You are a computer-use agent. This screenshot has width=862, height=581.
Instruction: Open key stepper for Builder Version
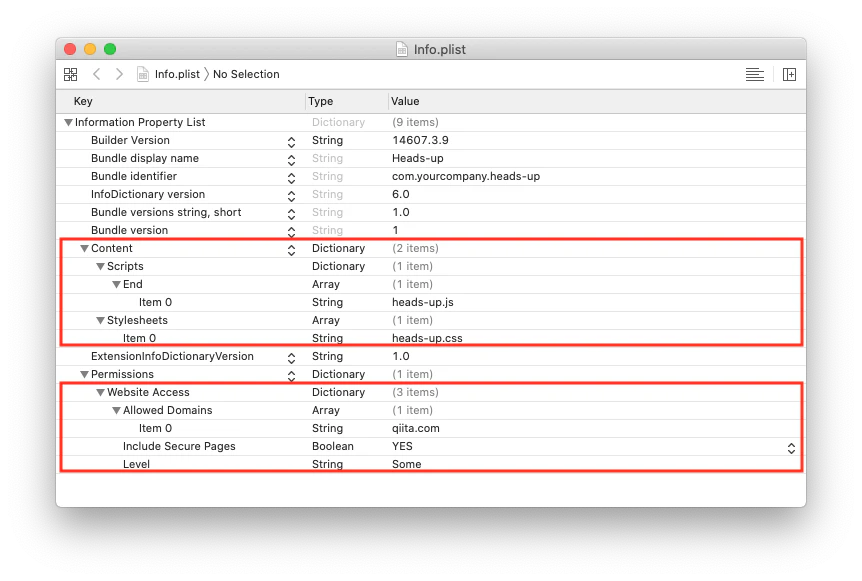tap(291, 142)
